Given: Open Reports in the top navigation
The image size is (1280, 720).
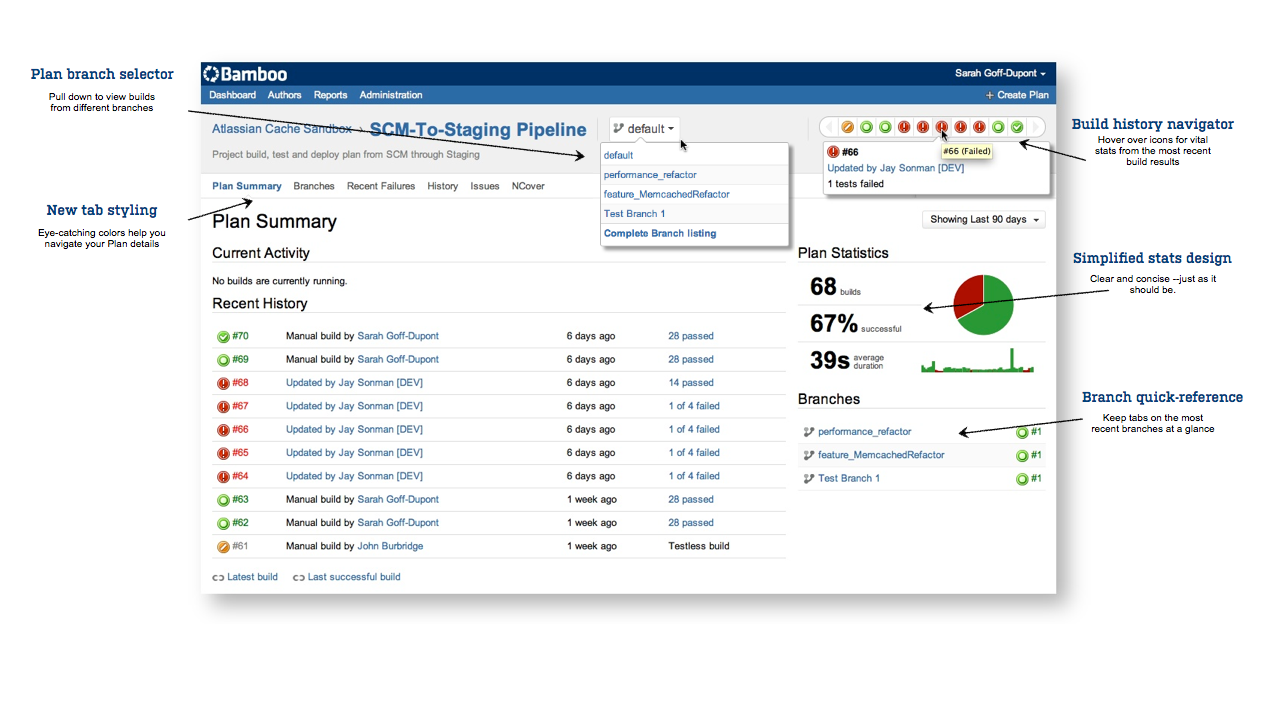Looking at the screenshot, I should 331,95.
